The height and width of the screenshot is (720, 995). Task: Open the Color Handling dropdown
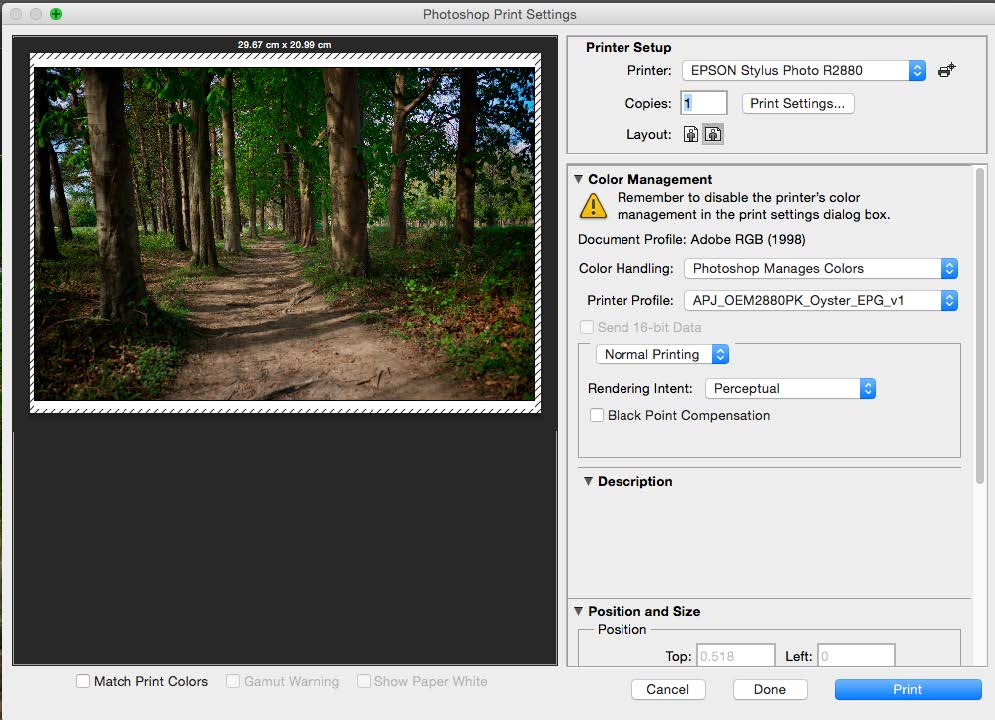click(820, 268)
